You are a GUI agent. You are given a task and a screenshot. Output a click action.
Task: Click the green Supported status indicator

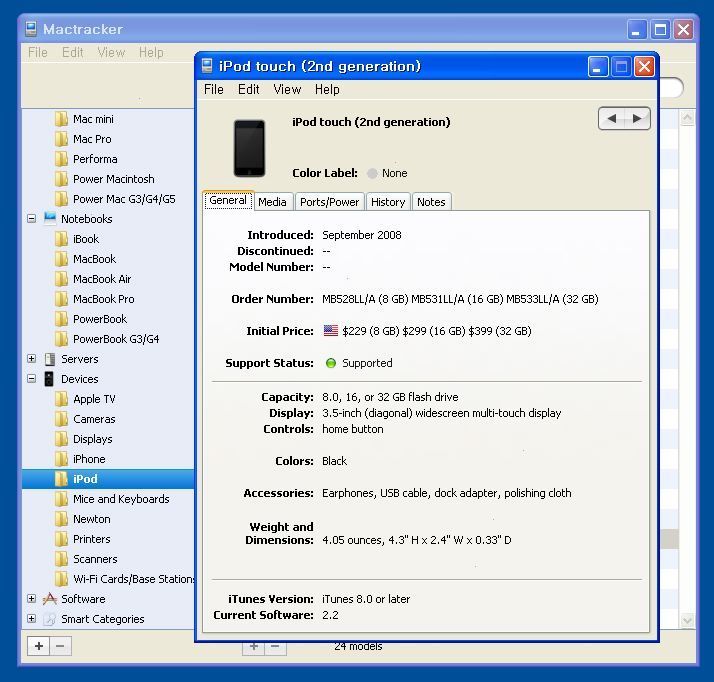(x=331, y=363)
